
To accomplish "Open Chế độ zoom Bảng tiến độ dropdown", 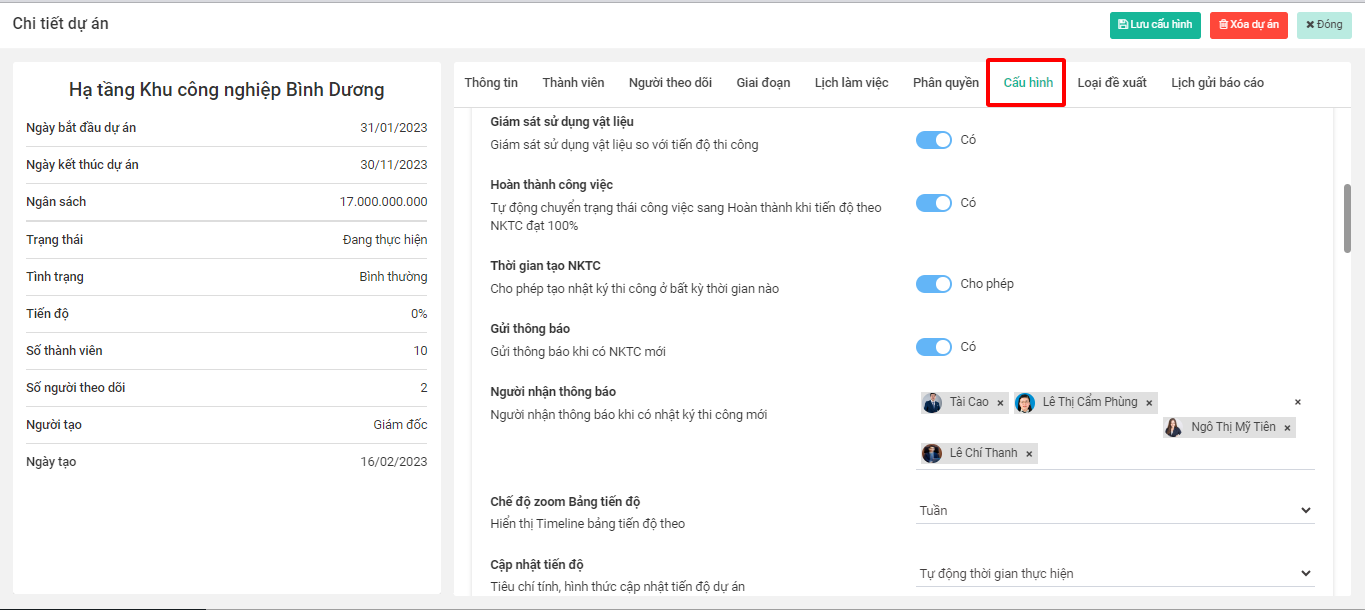I will pos(1115,511).
